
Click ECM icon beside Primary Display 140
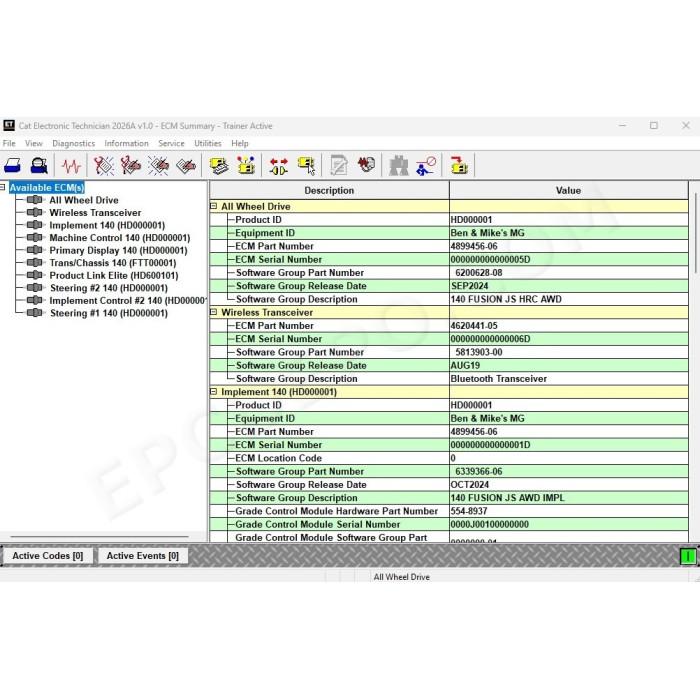tap(35, 250)
